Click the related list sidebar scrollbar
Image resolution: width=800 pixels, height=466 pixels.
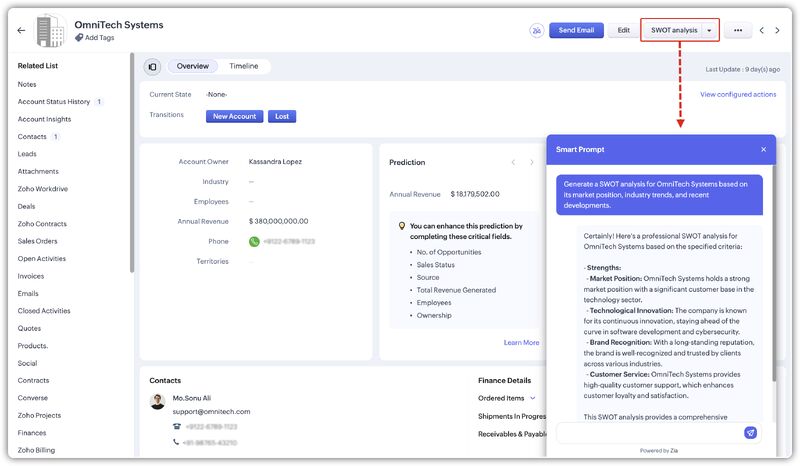(132, 162)
